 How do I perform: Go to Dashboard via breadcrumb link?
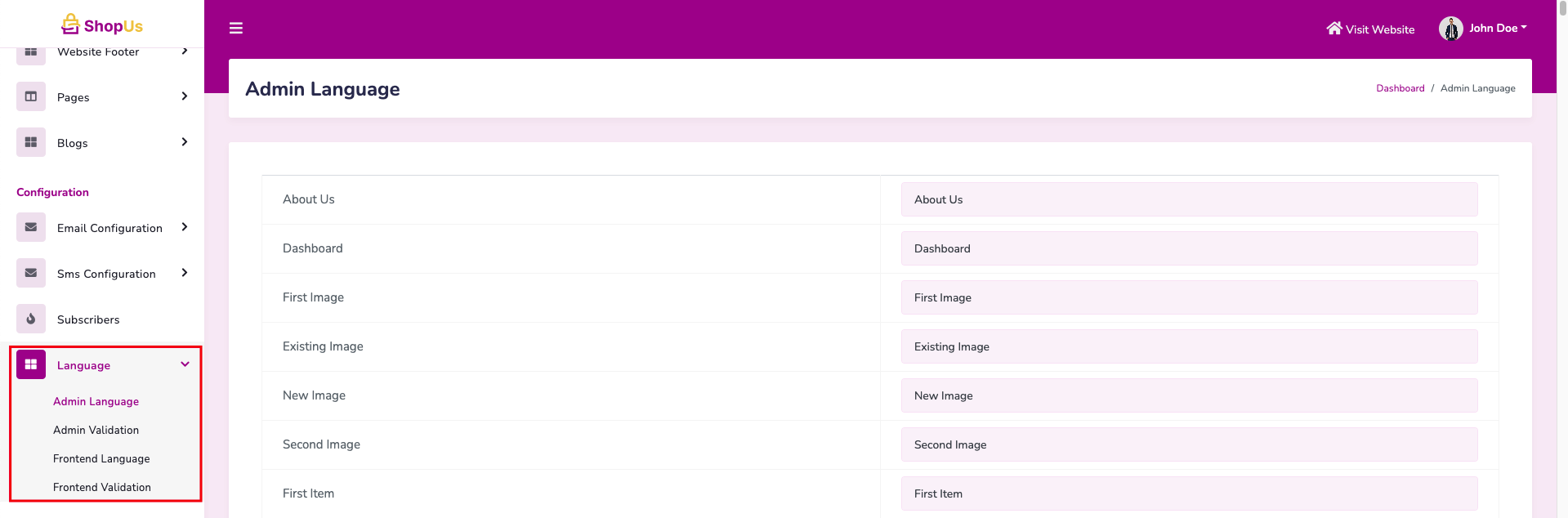pos(1400,88)
